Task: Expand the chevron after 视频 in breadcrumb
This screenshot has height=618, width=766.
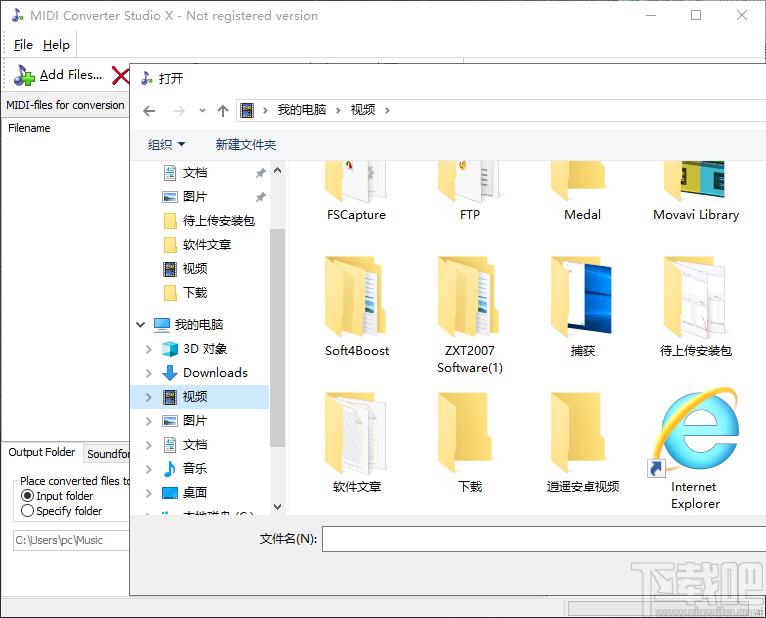Action: [387, 110]
